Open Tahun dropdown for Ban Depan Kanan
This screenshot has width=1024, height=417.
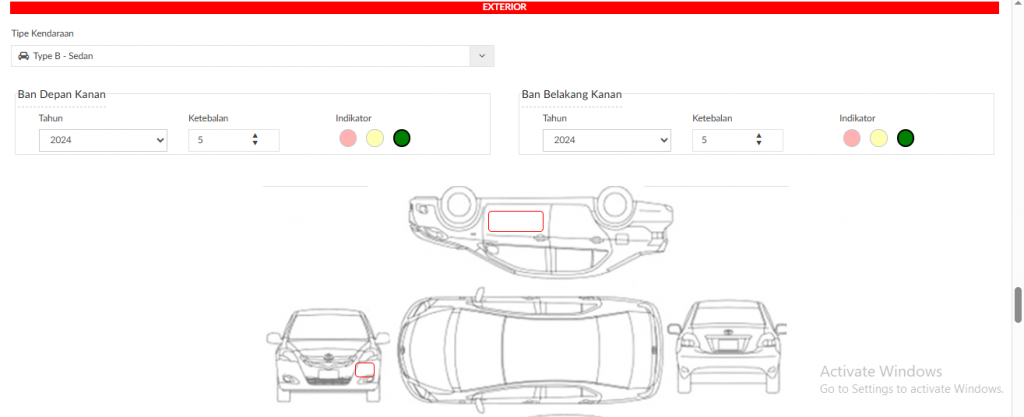pos(103,140)
